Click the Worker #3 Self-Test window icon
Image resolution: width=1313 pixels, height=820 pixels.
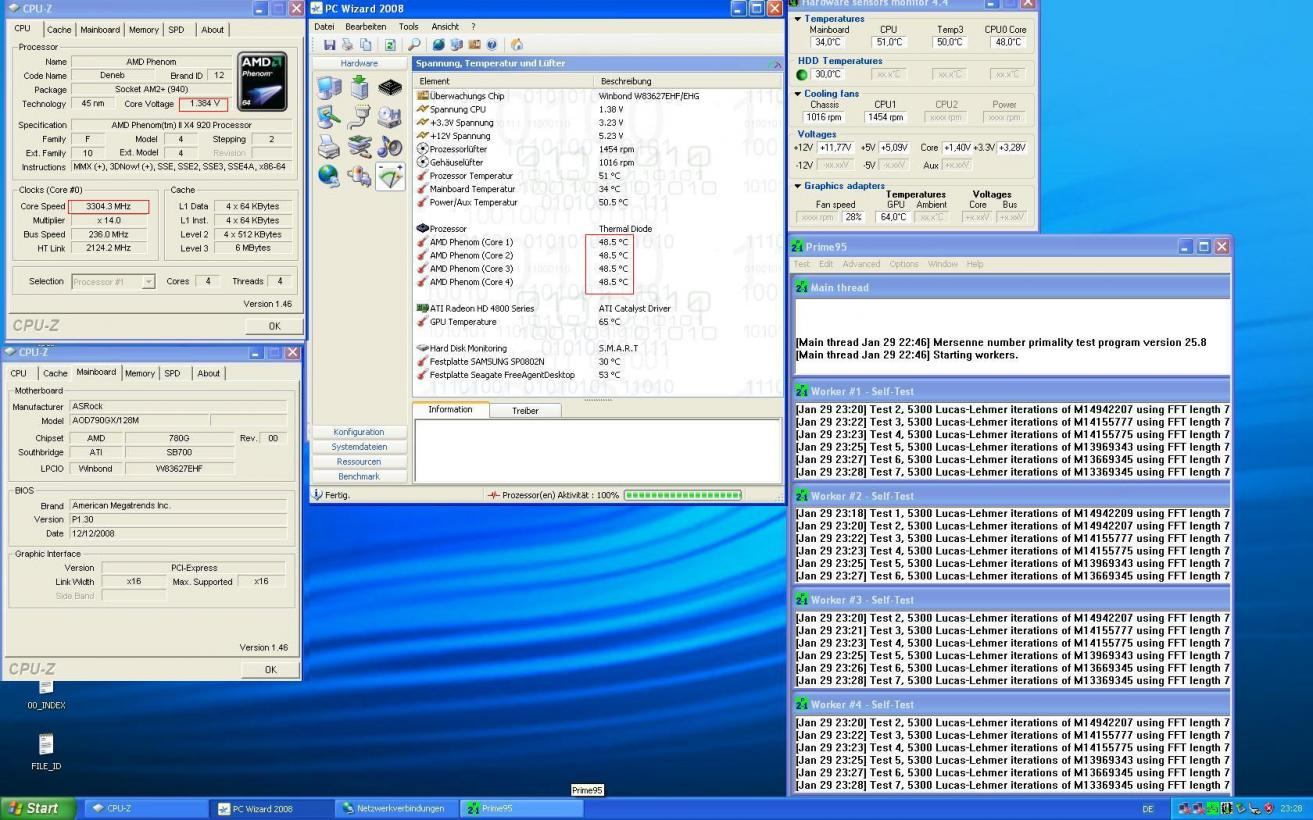point(802,600)
